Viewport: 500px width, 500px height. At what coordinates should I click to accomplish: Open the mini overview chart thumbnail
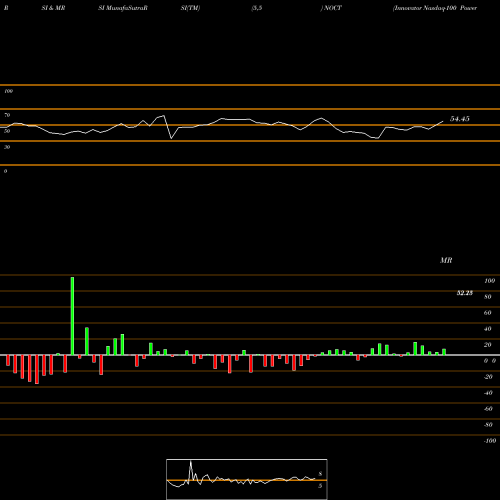[247, 479]
